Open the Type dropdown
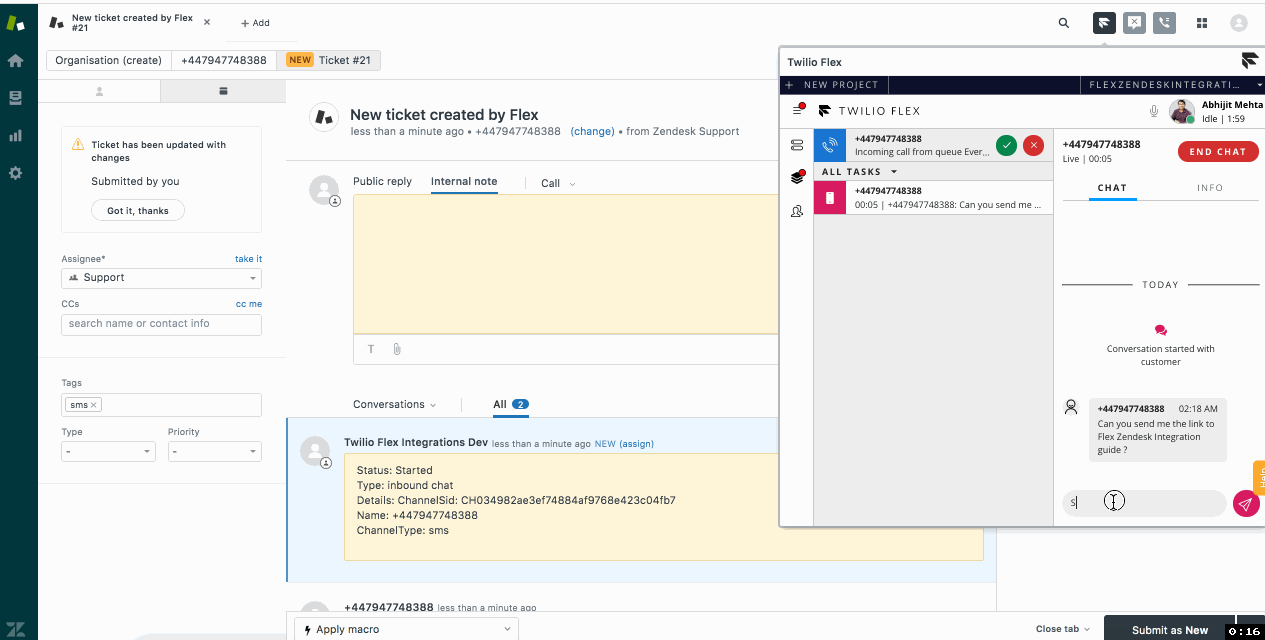This screenshot has height=640, width=1265. coord(108,452)
